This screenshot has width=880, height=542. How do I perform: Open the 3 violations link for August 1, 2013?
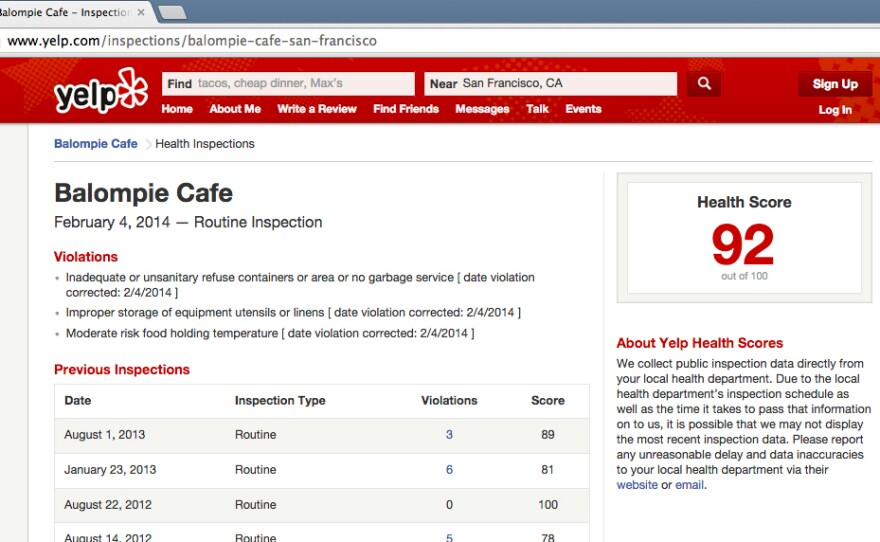[449, 435]
